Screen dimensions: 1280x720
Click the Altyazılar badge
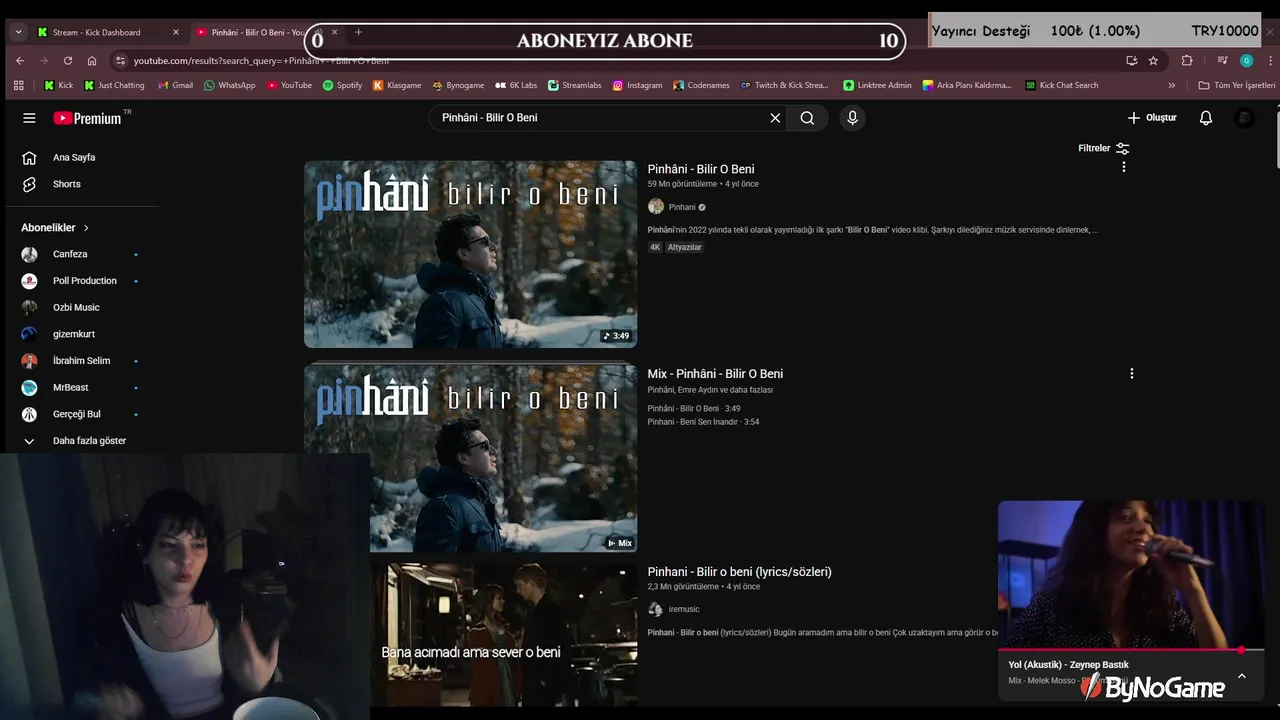(685, 247)
